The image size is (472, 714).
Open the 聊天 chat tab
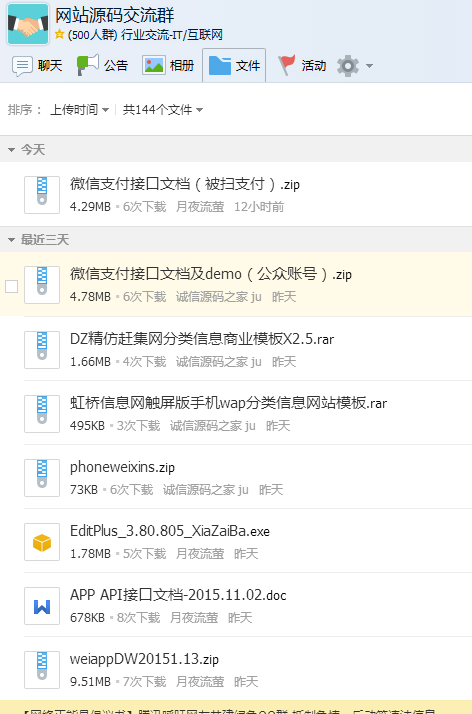point(37,66)
